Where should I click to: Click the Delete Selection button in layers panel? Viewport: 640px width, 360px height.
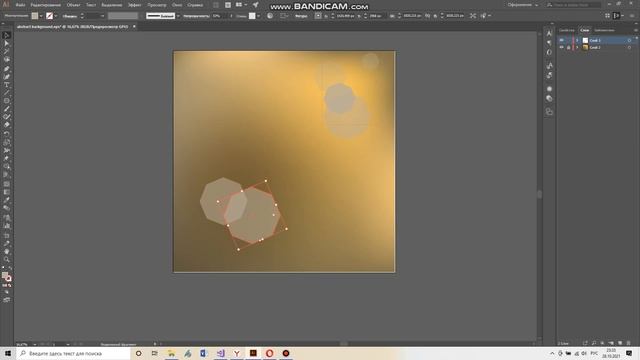629,343
